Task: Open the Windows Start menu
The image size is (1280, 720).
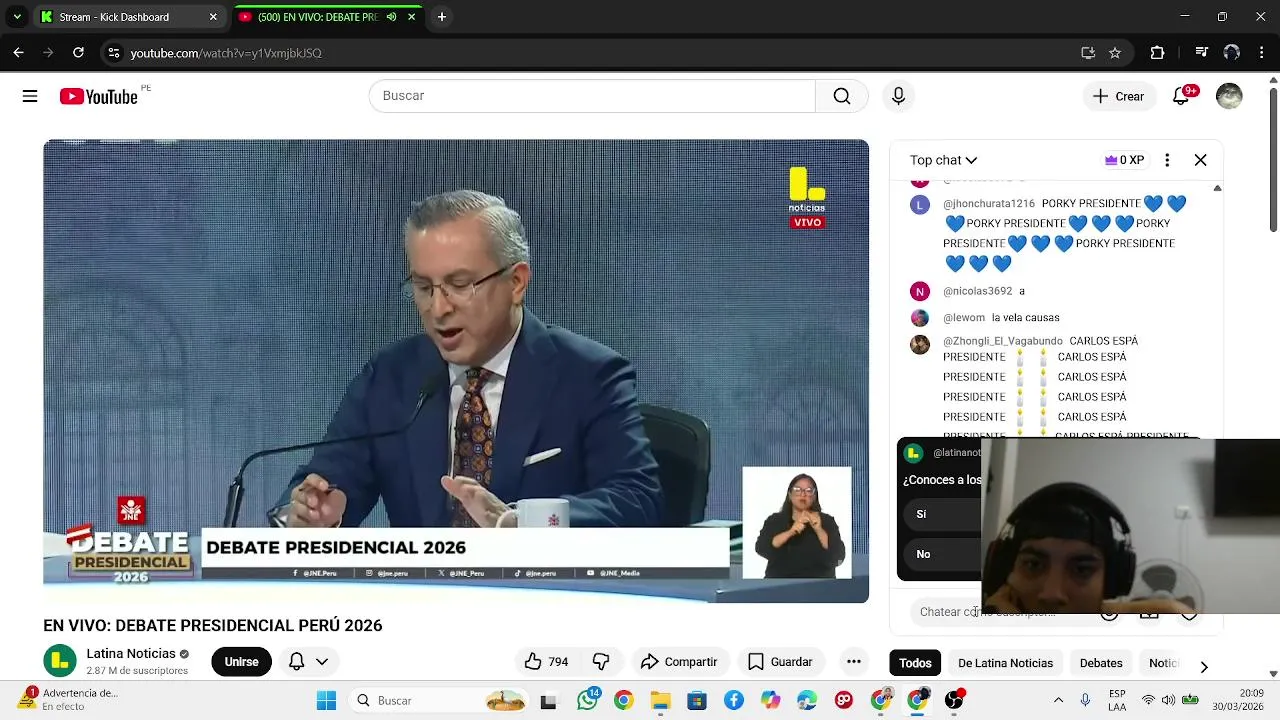Action: click(326, 700)
